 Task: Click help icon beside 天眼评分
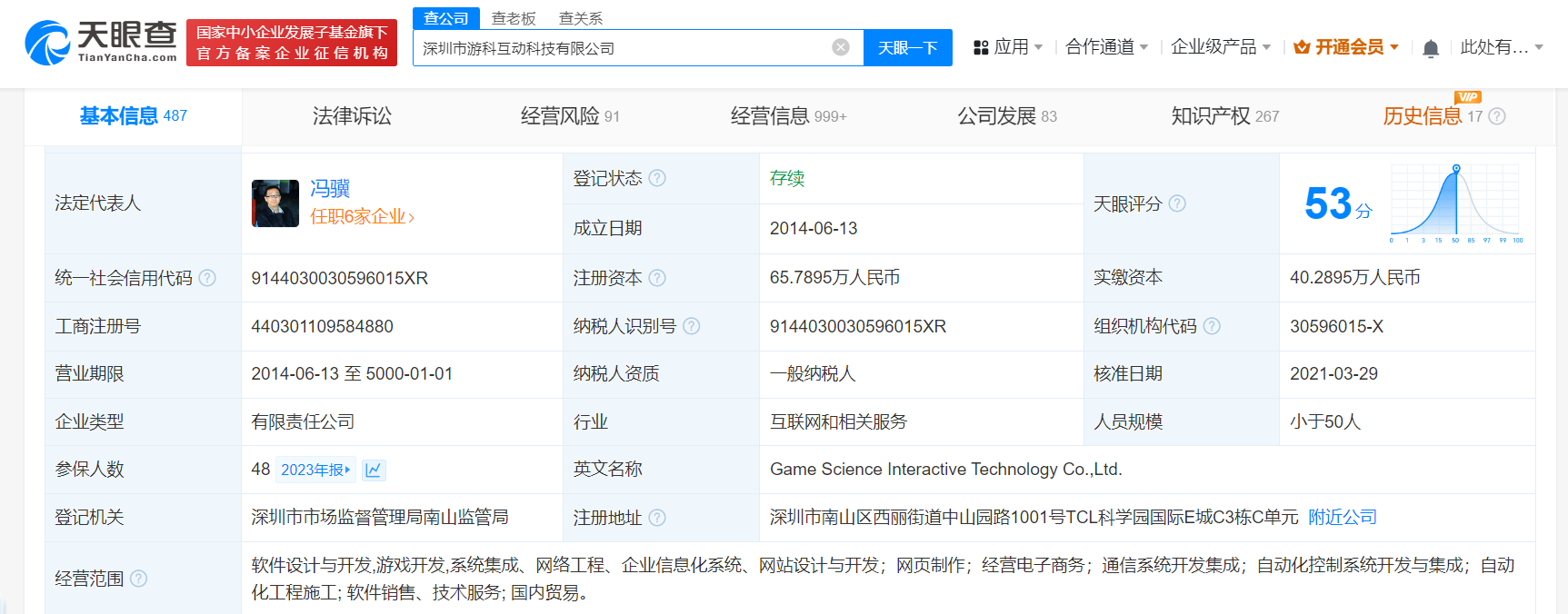pyautogui.click(x=1177, y=203)
